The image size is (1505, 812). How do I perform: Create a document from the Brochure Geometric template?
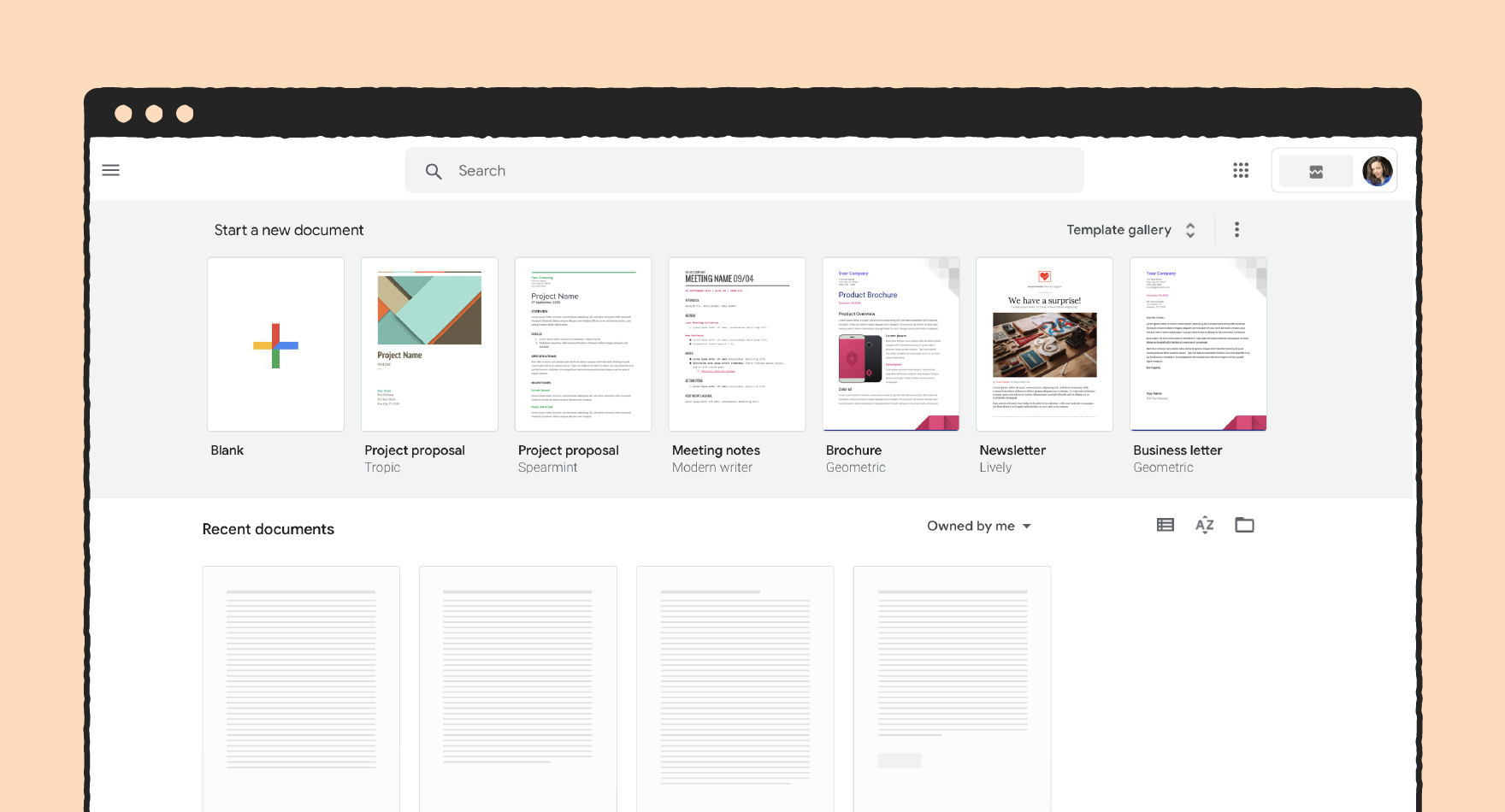890,344
